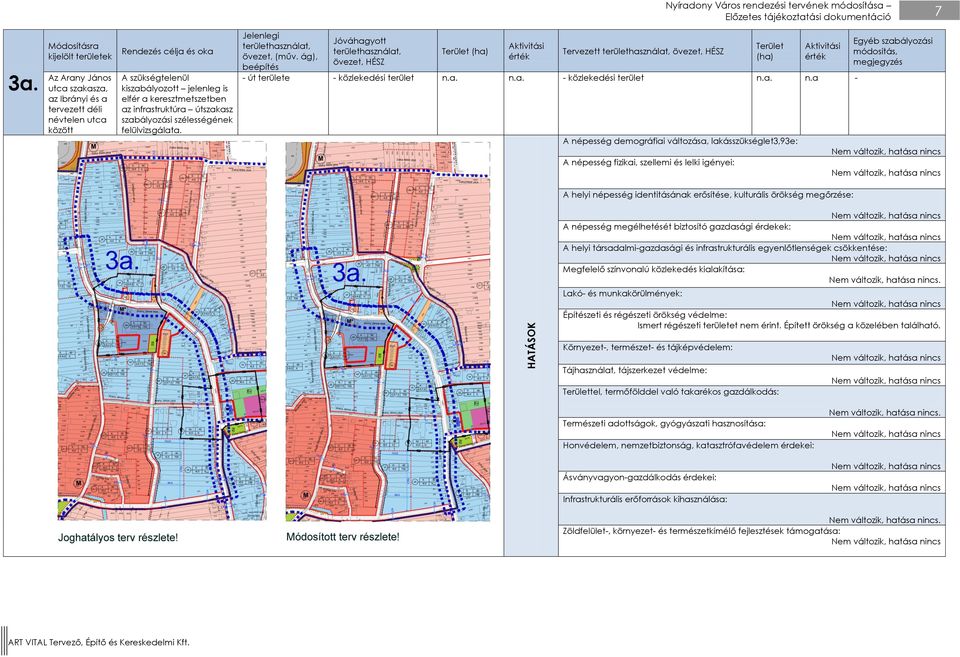
Task: Open the Módosított terv map image
Action: [388, 331]
